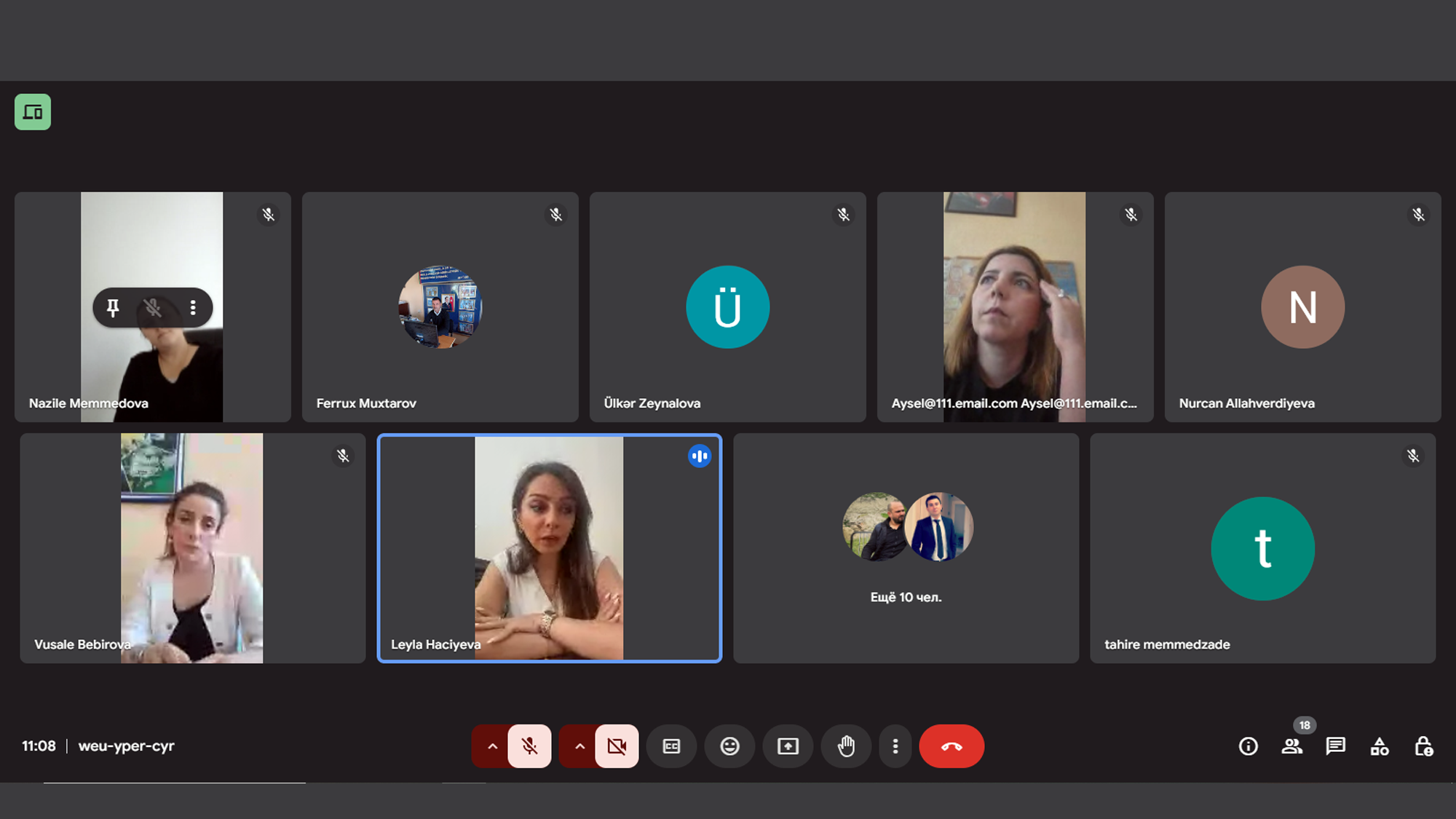Open the chat panel

pyautogui.click(x=1336, y=746)
